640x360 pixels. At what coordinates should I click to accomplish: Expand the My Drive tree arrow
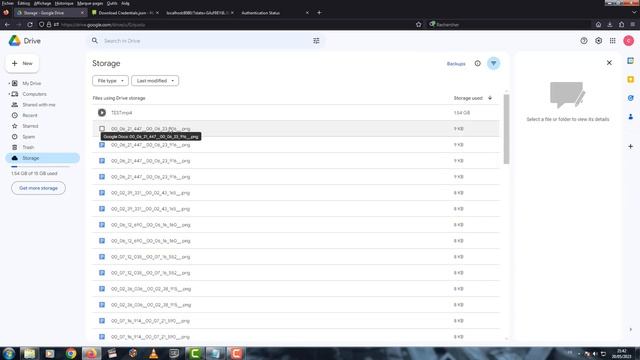click(x=9, y=83)
